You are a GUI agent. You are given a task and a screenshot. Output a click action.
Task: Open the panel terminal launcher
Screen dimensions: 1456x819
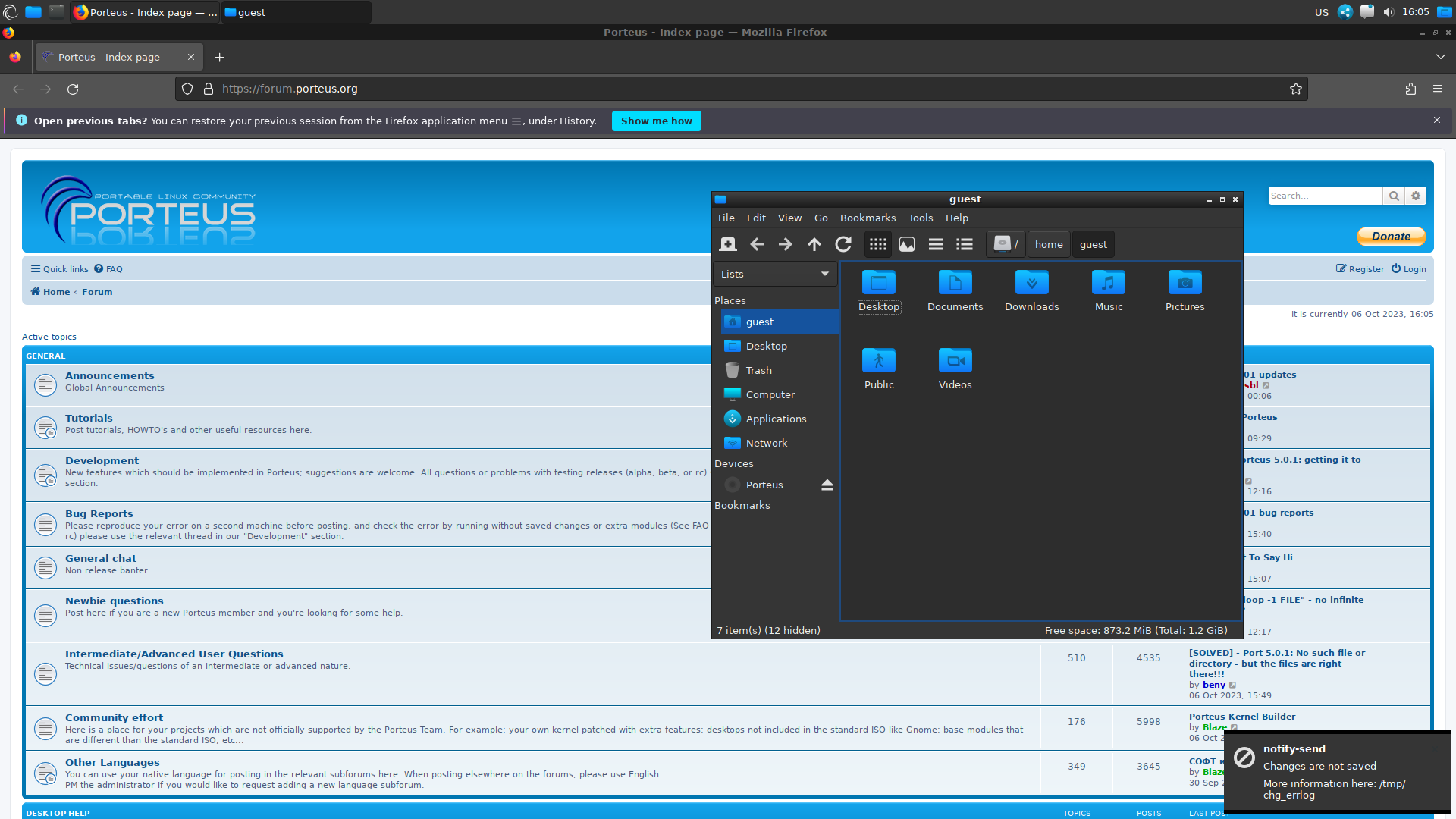tap(57, 11)
